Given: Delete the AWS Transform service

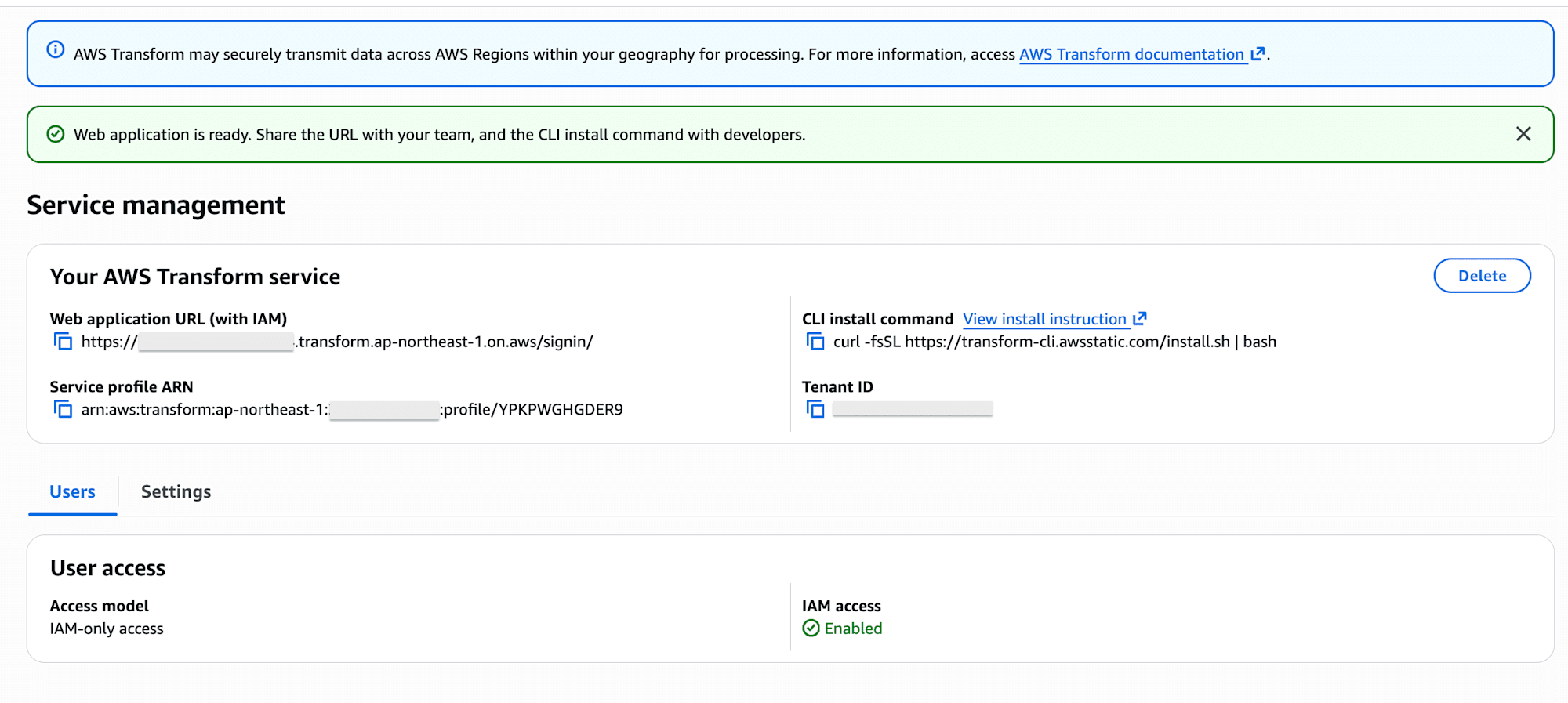Looking at the screenshot, I should coord(1482,276).
